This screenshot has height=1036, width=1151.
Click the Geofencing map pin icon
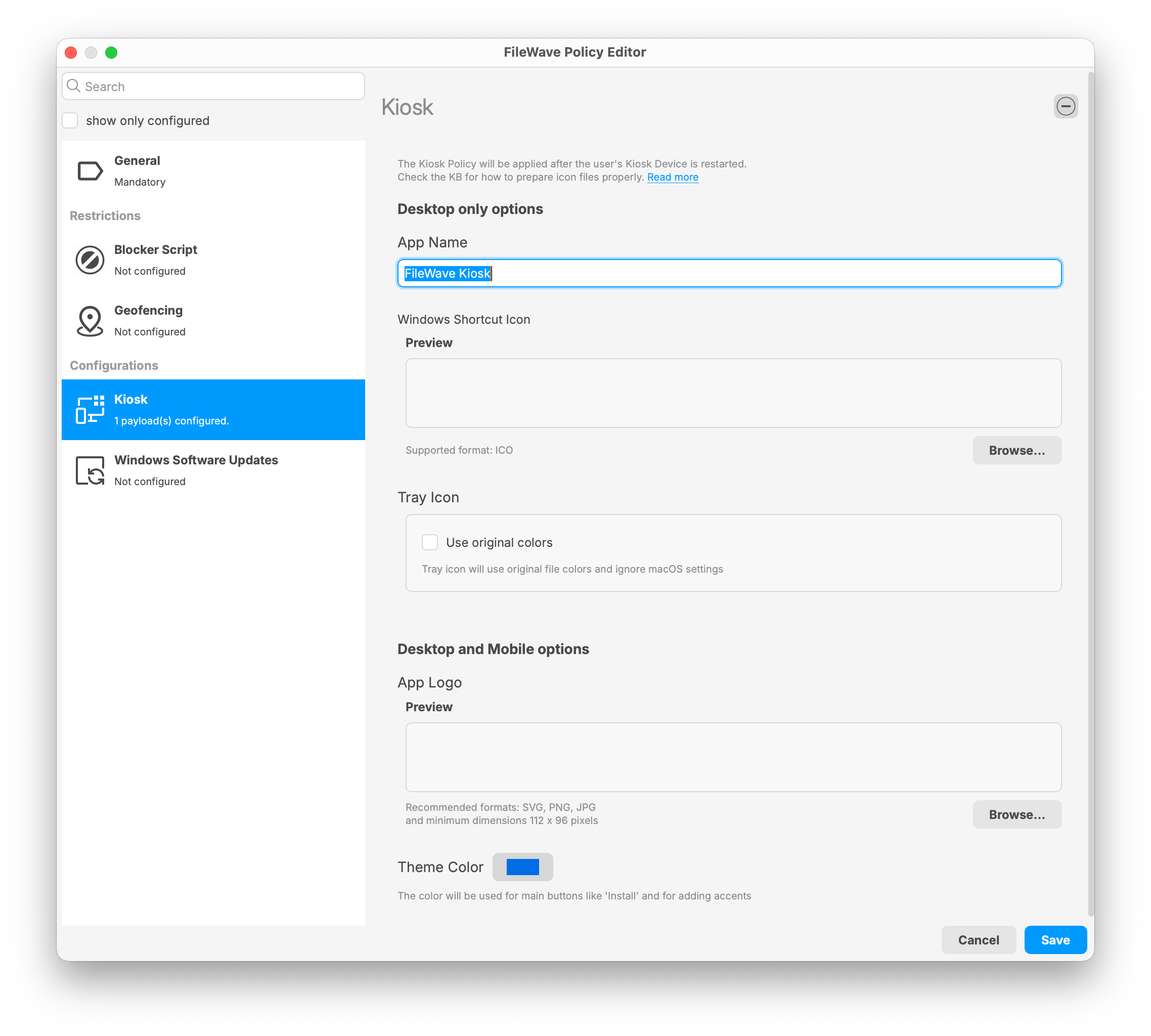point(90,321)
